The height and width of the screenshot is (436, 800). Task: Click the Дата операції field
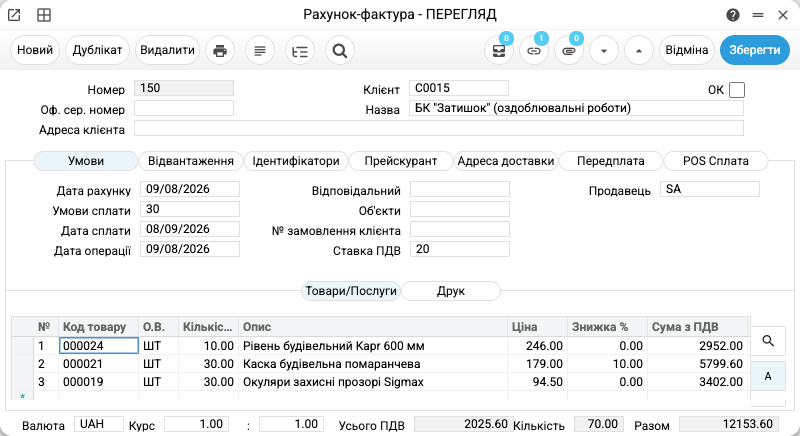pyautogui.click(x=190, y=249)
